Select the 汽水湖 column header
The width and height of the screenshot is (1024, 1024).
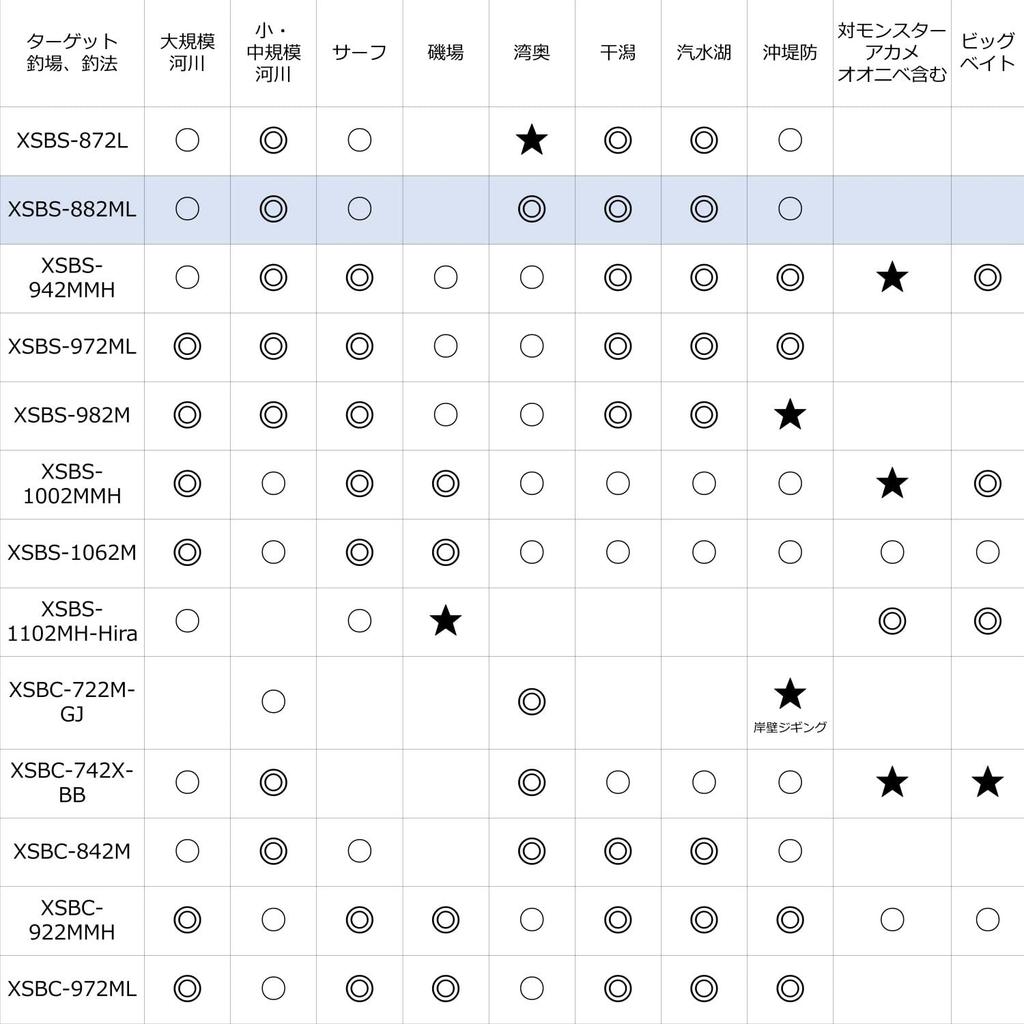704,53
